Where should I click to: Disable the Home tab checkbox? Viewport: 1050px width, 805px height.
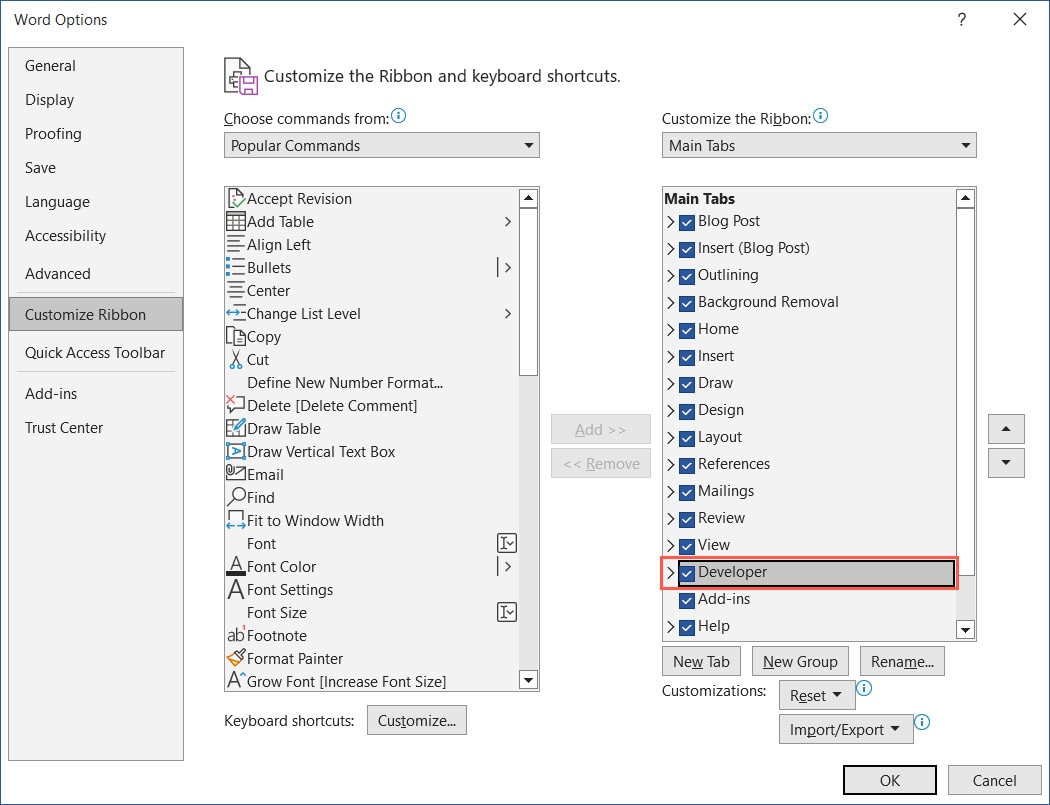[686, 329]
